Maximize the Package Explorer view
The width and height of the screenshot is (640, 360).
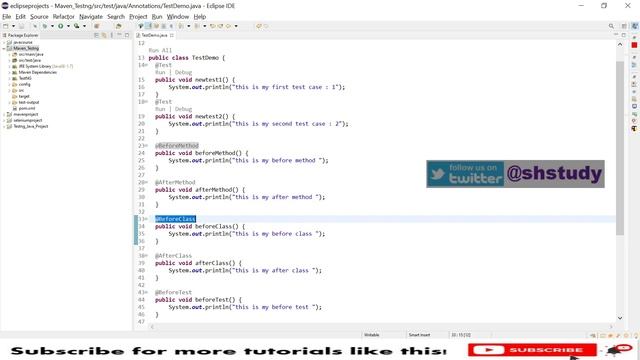coord(127,36)
